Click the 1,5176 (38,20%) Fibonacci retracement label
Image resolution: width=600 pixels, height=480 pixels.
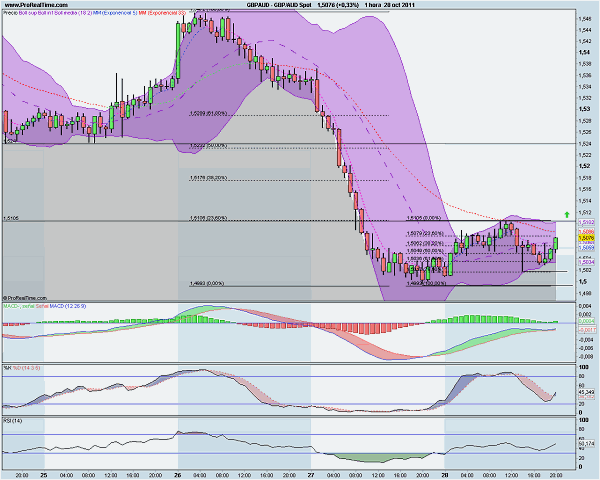[209, 179]
